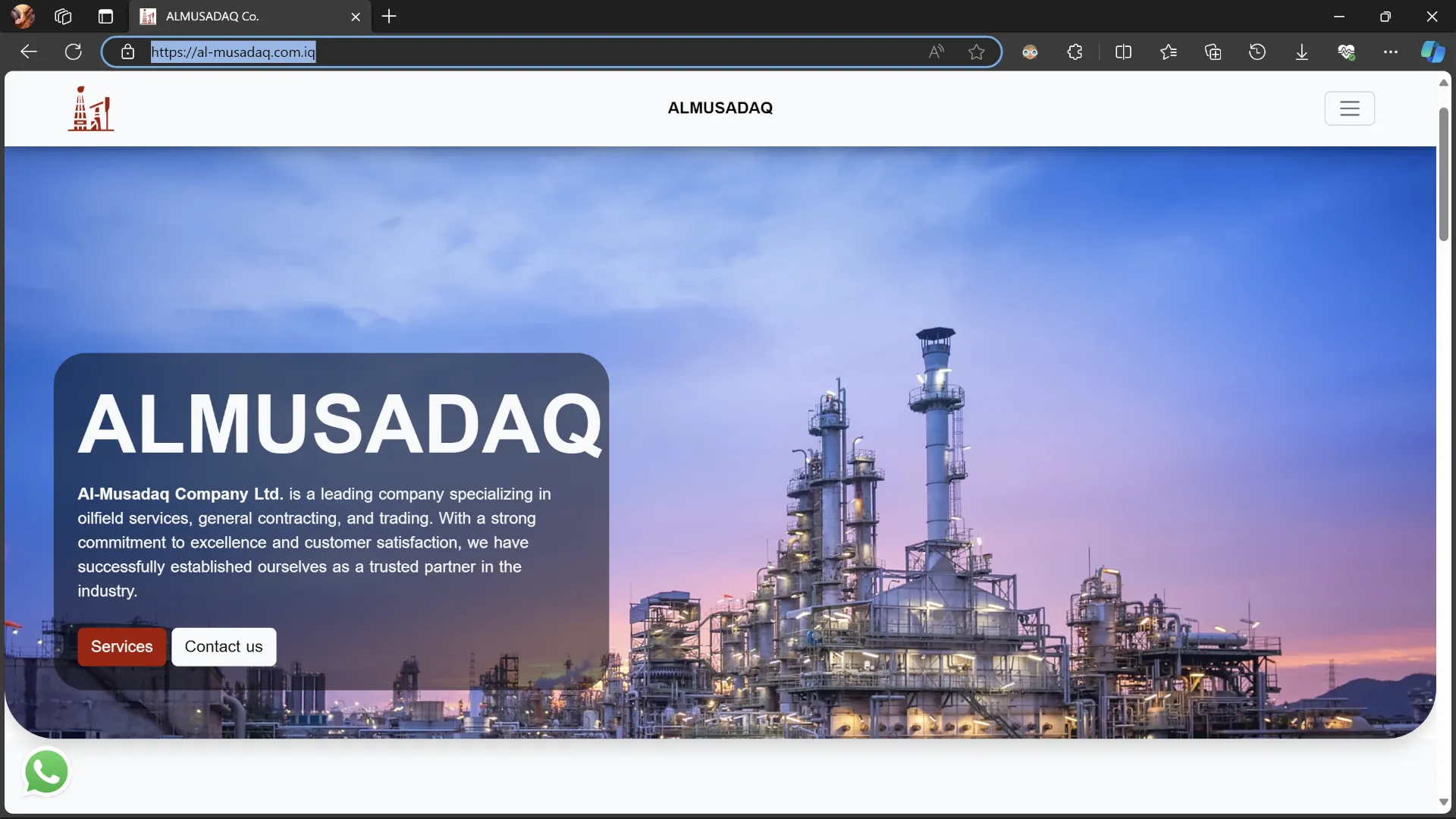Open the tab actions menu icon

click(105, 17)
